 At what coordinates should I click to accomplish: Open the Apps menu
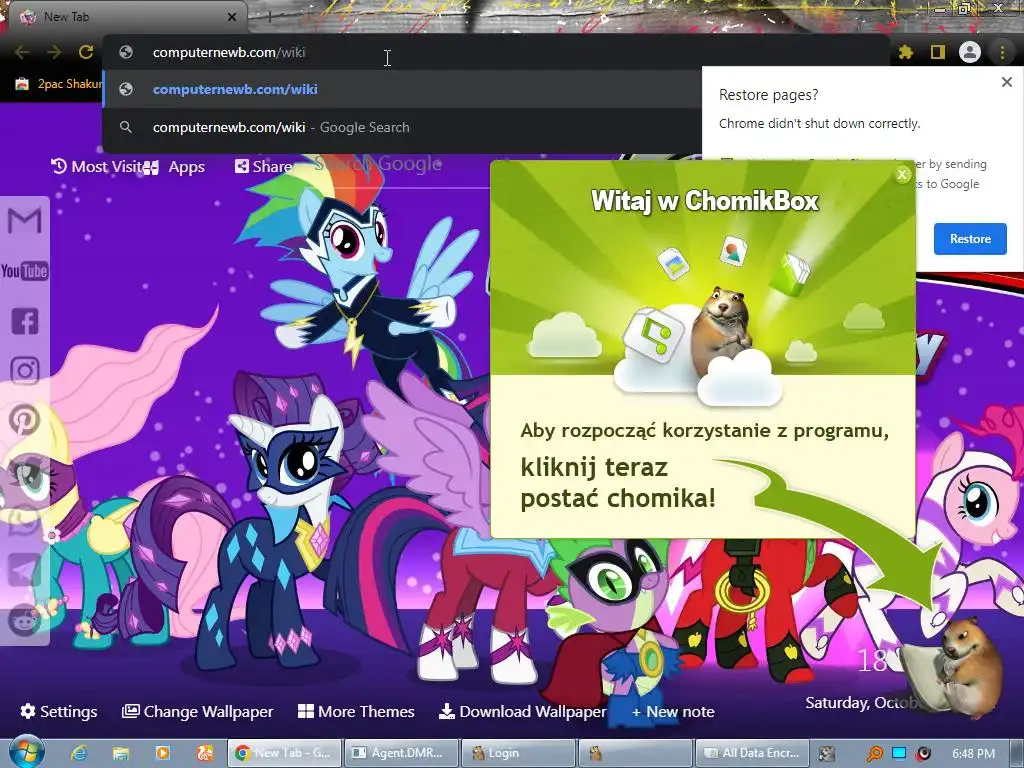click(176, 167)
